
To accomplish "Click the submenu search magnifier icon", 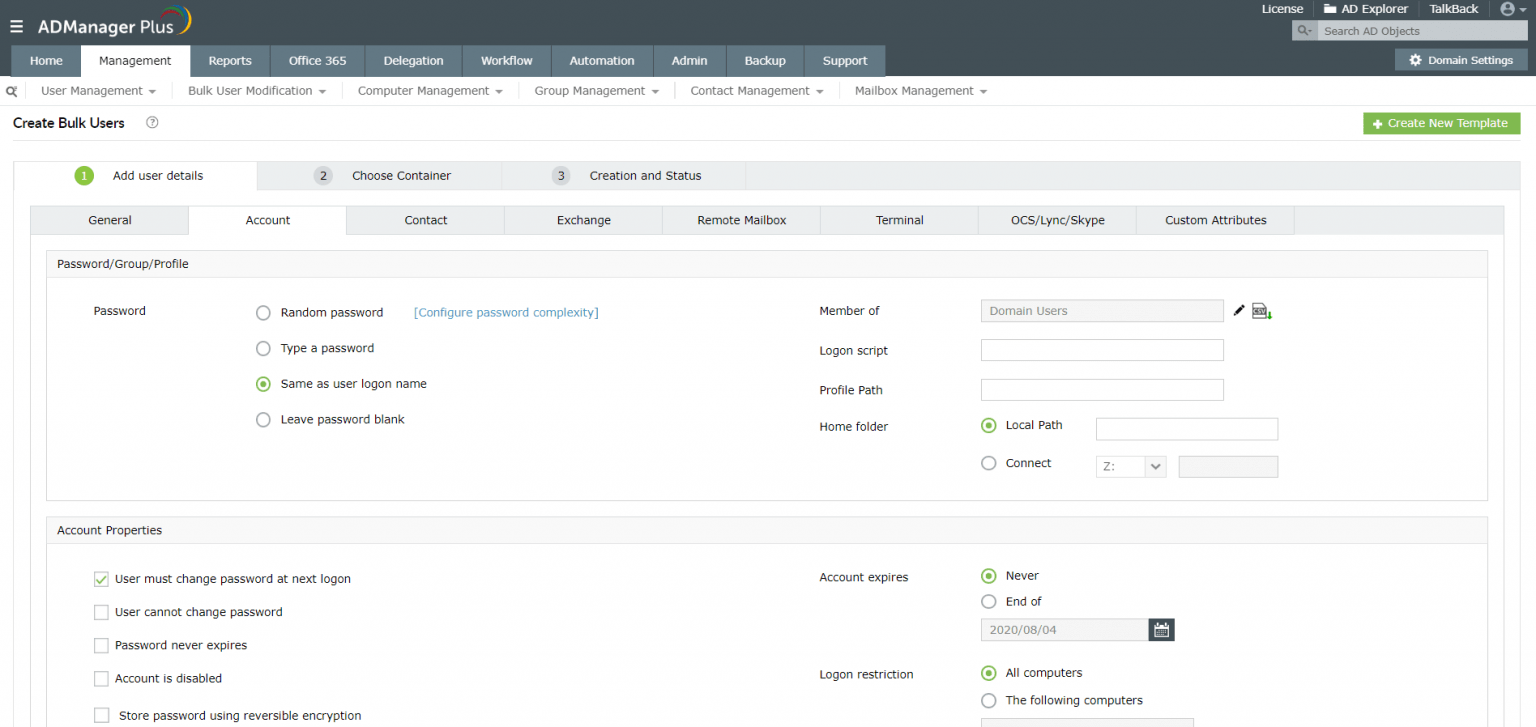I will [12, 91].
